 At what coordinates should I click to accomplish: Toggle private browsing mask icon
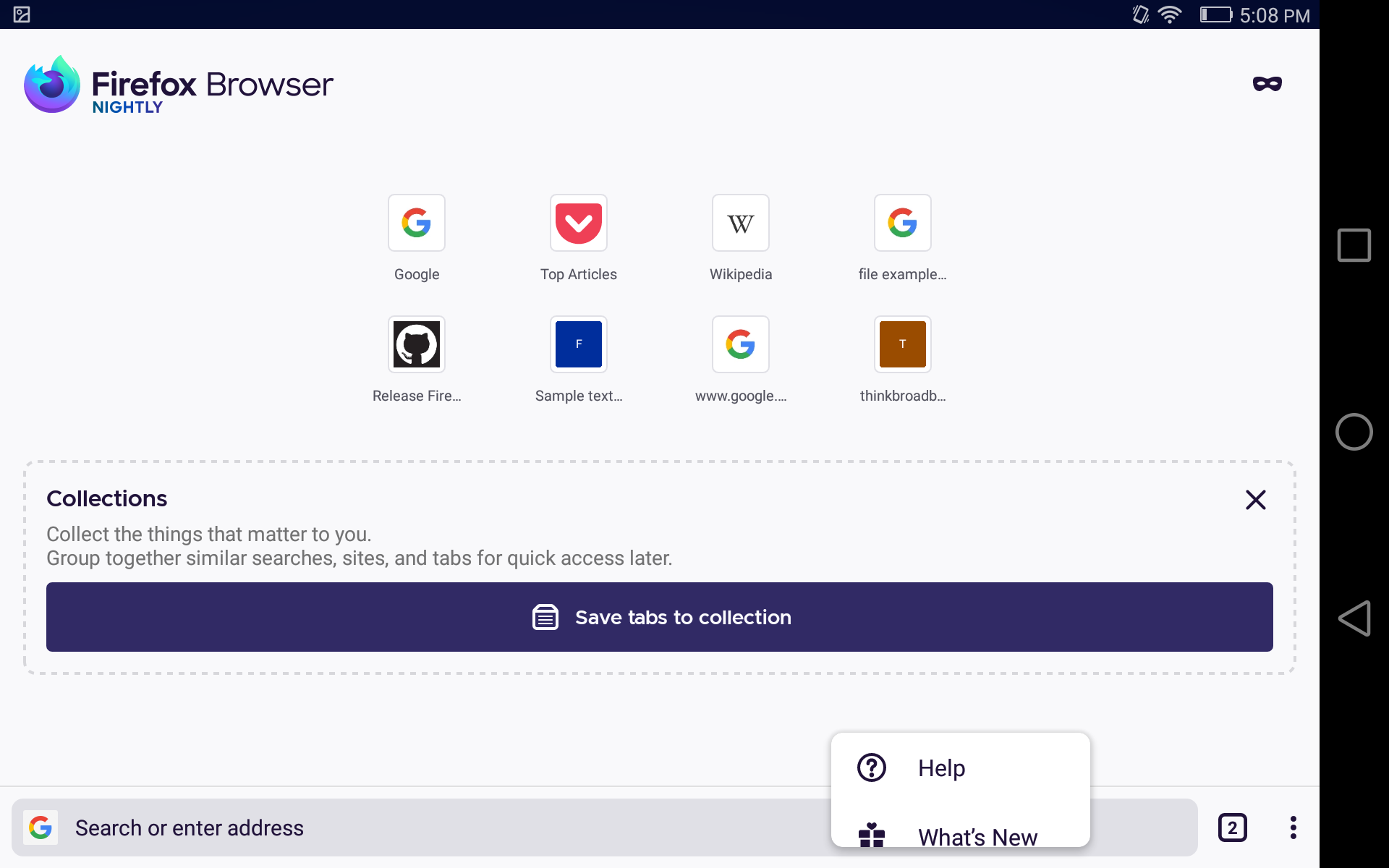coord(1267,84)
